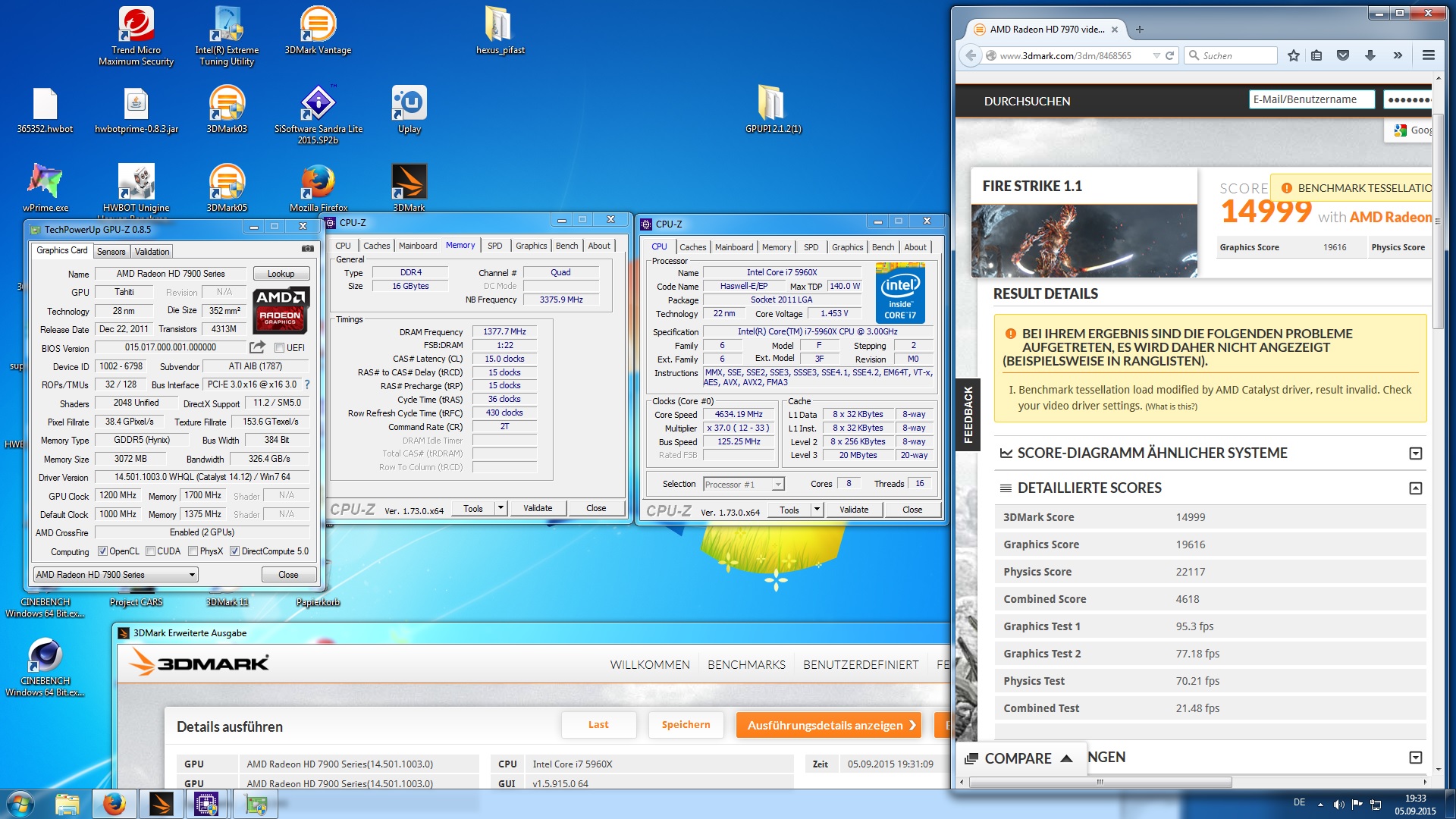The image size is (1456, 819).
Task: Open Firefox hamburger menu
Action: (x=1429, y=55)
